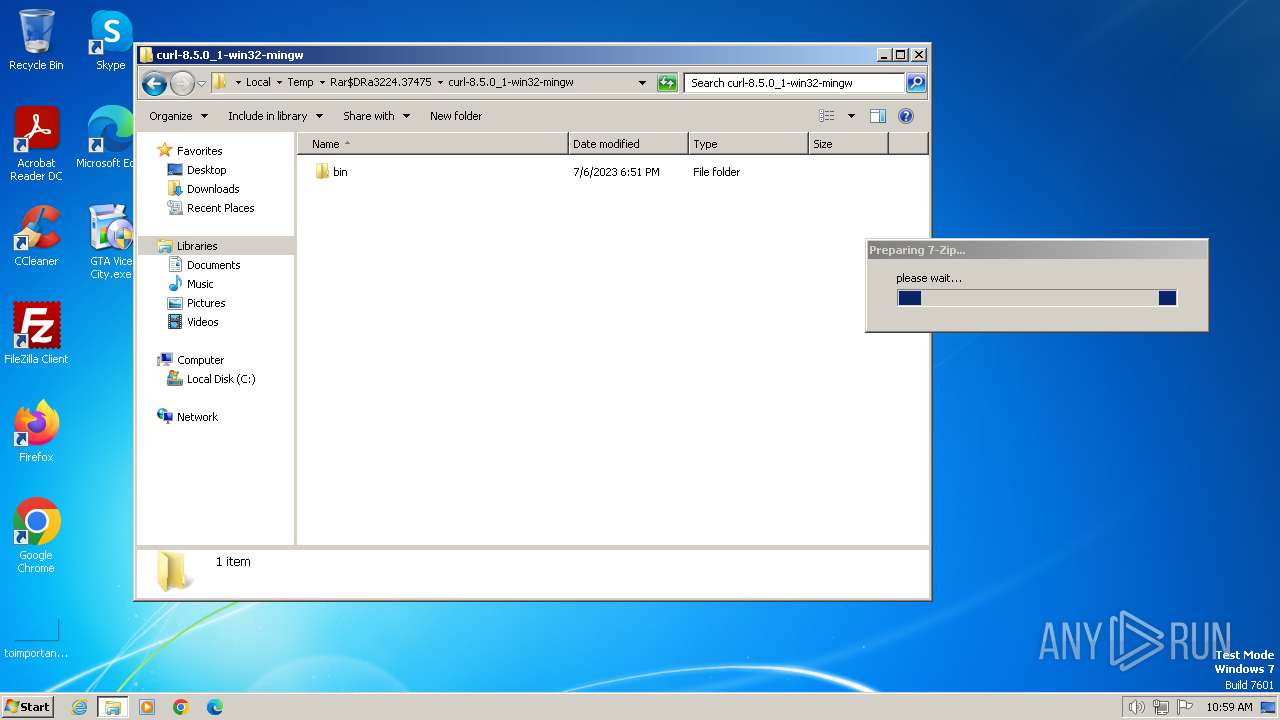1280x720 pixels.
Task: Open CCleaner desktop shortcut
Action: click(x=36, y=236)
